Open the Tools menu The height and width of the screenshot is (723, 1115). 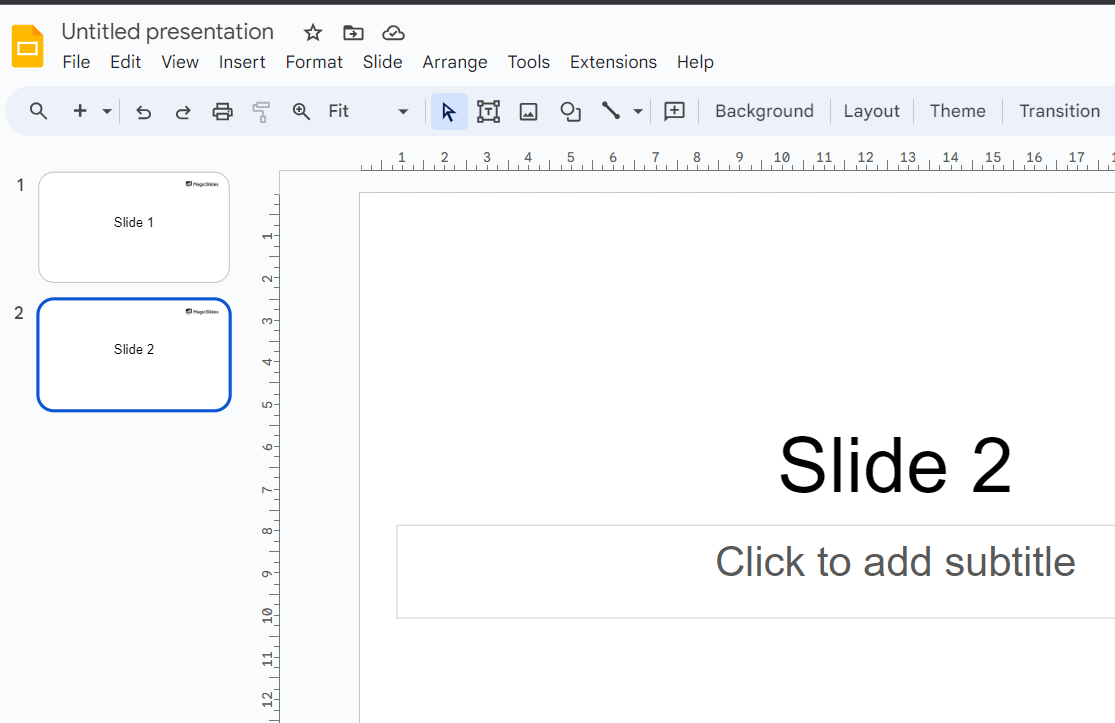click(x=528, y=63)
